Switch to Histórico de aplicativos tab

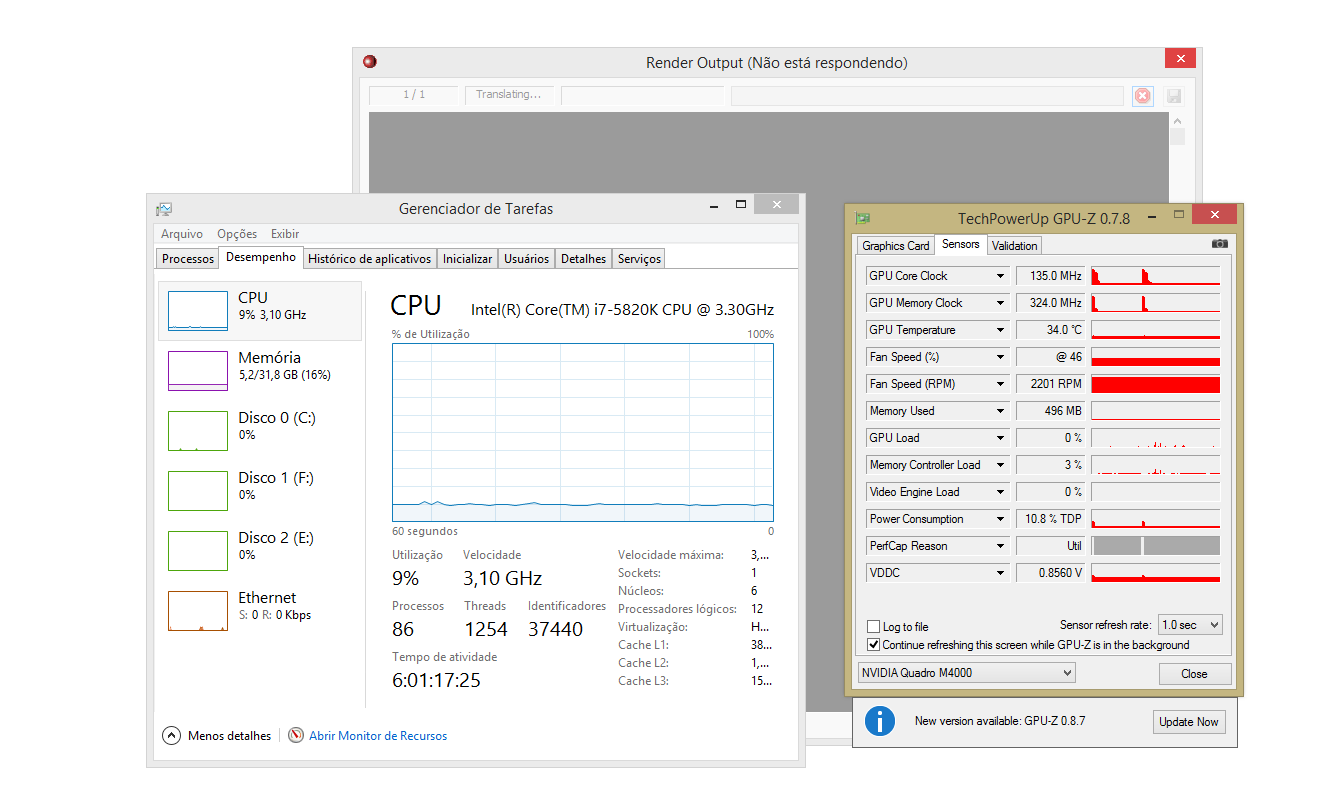[x=370, y=259]
